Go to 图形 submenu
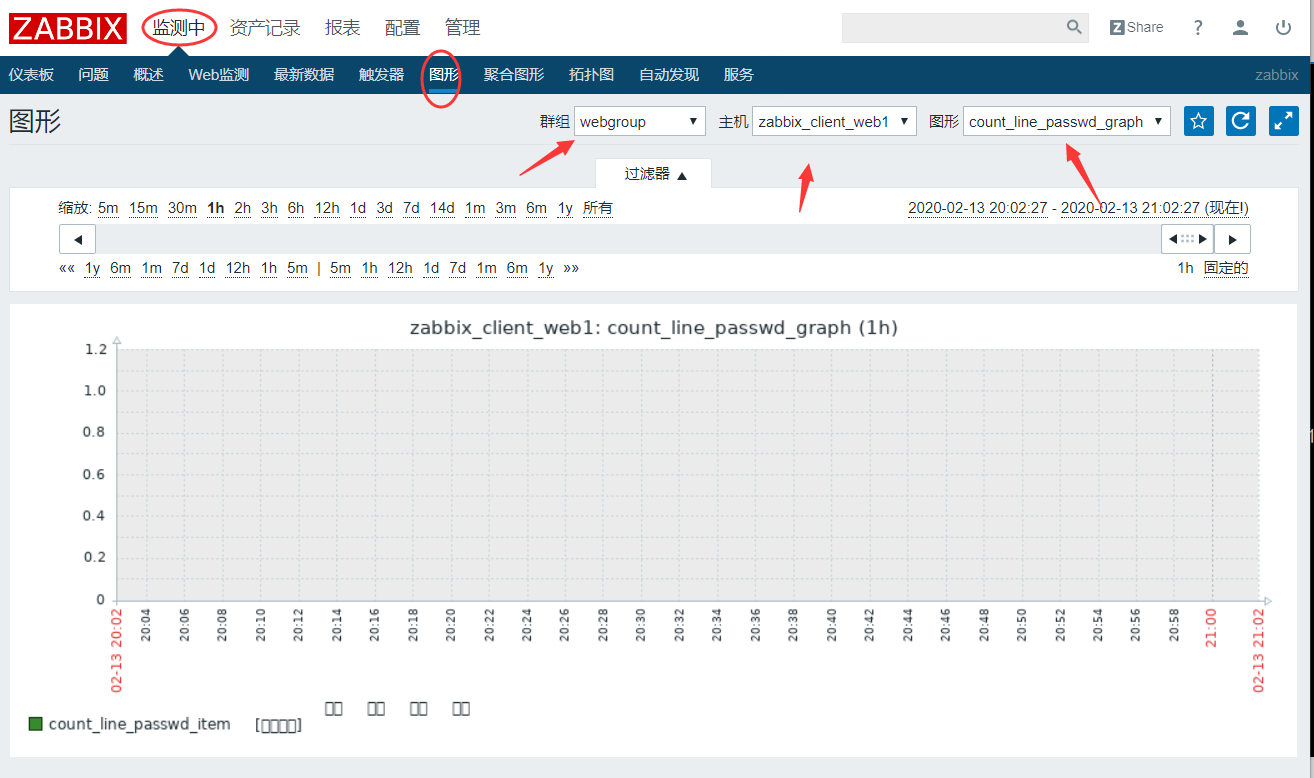This screenshot has height=778, width=1314. [x=444, y=75]
